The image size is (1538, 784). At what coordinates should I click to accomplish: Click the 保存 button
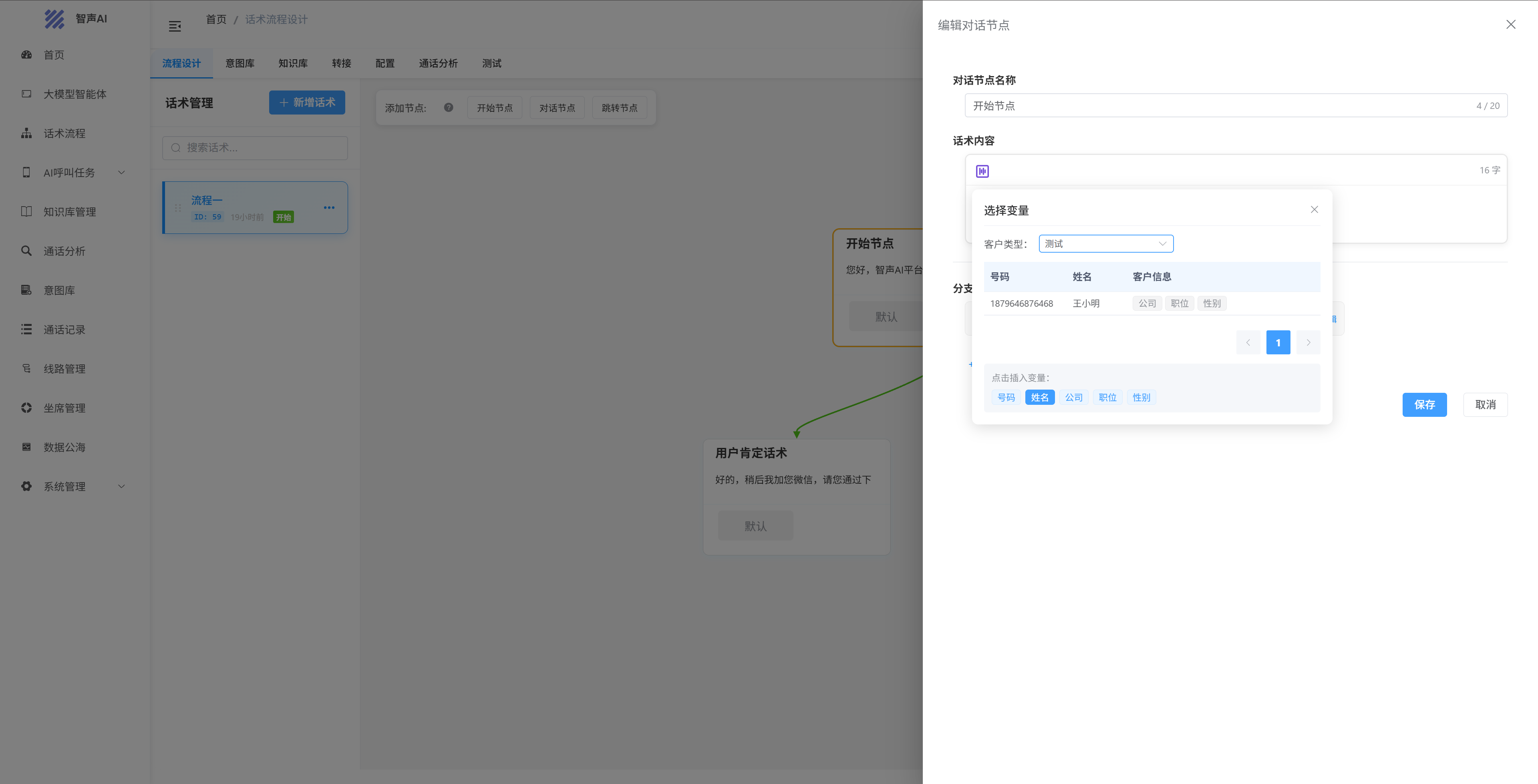[1424, 405]
